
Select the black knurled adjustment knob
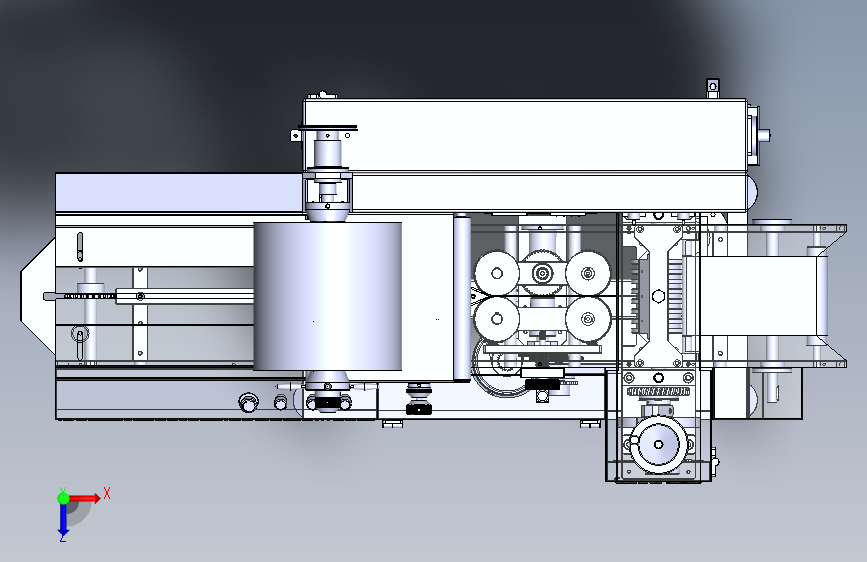(419, 409)
